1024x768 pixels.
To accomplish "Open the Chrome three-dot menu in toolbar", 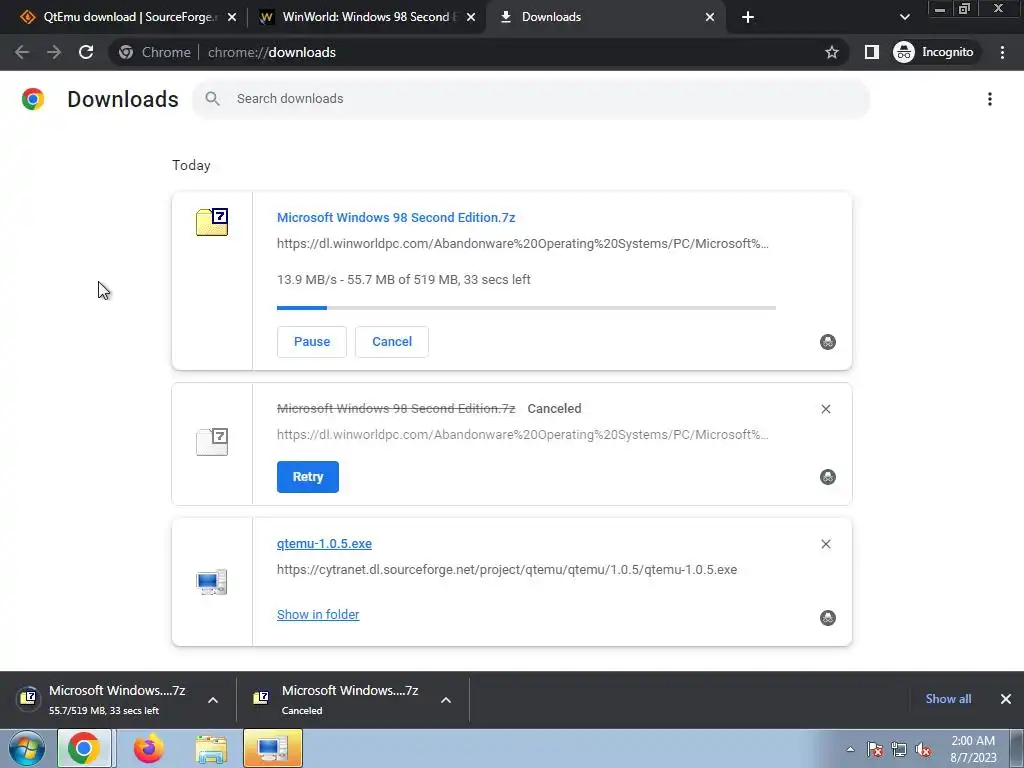I will pyautogui.click(x=1002, y=52).
